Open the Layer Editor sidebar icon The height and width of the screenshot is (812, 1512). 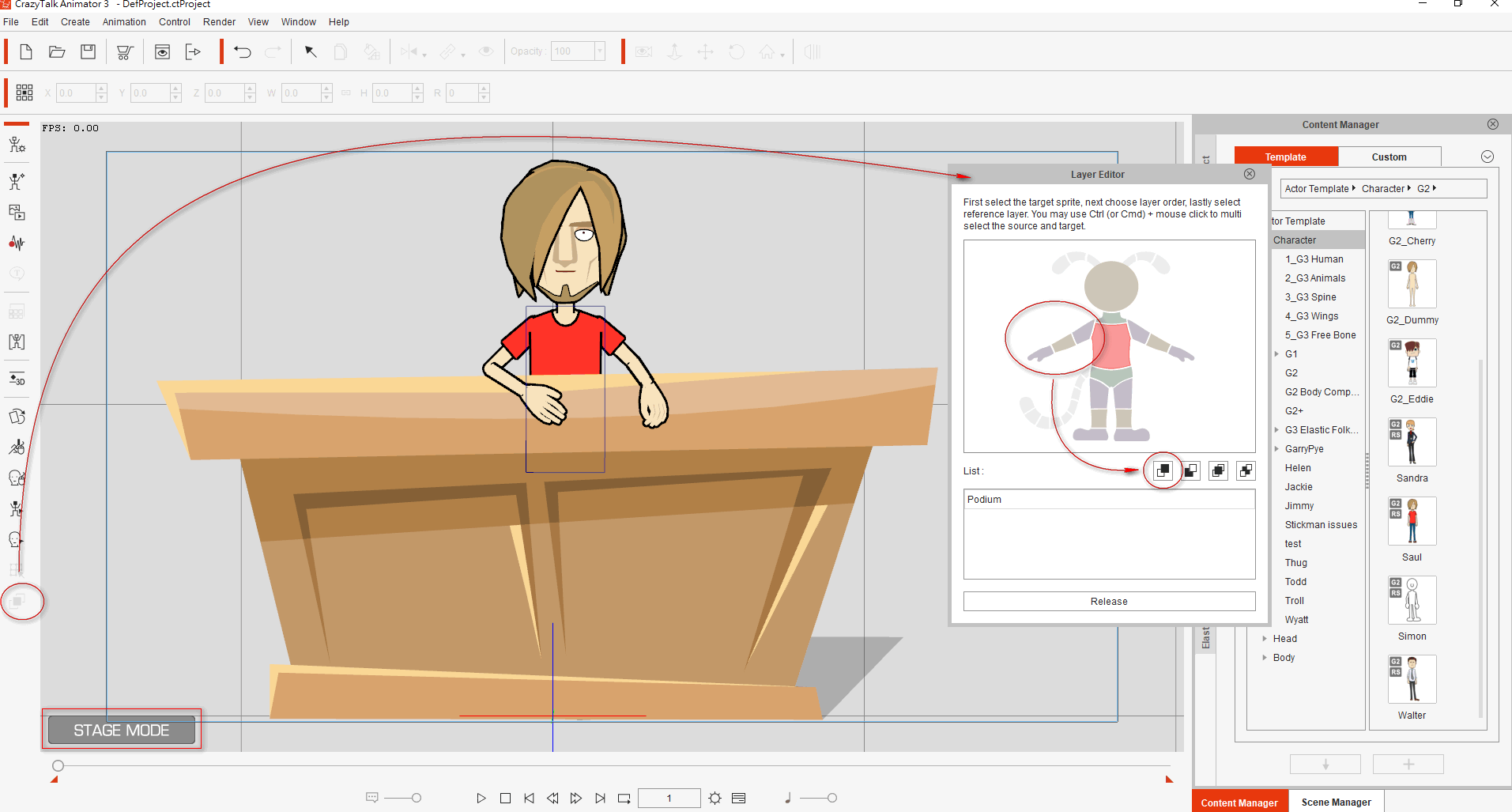17,602
